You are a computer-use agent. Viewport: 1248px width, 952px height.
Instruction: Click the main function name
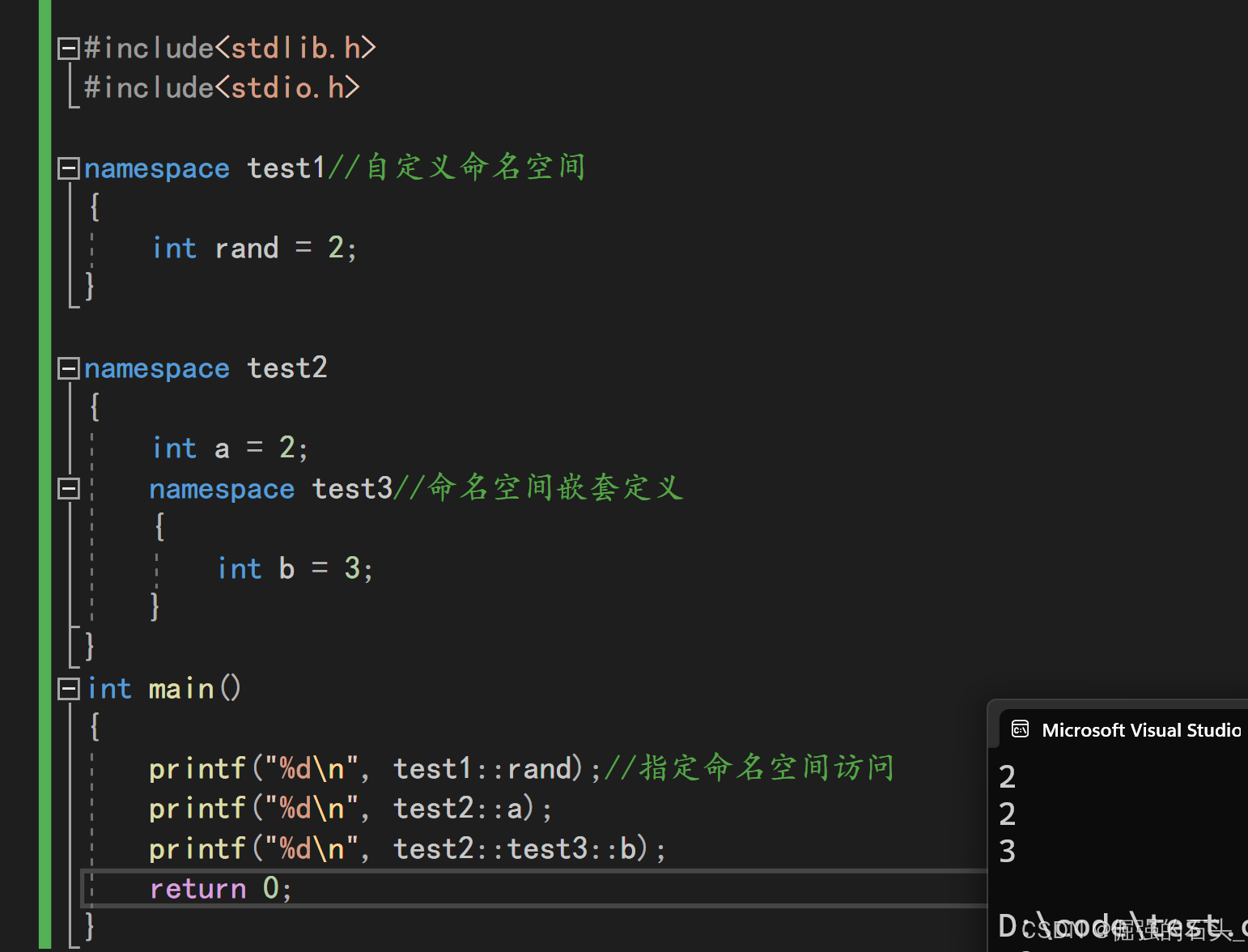(181, 689)
